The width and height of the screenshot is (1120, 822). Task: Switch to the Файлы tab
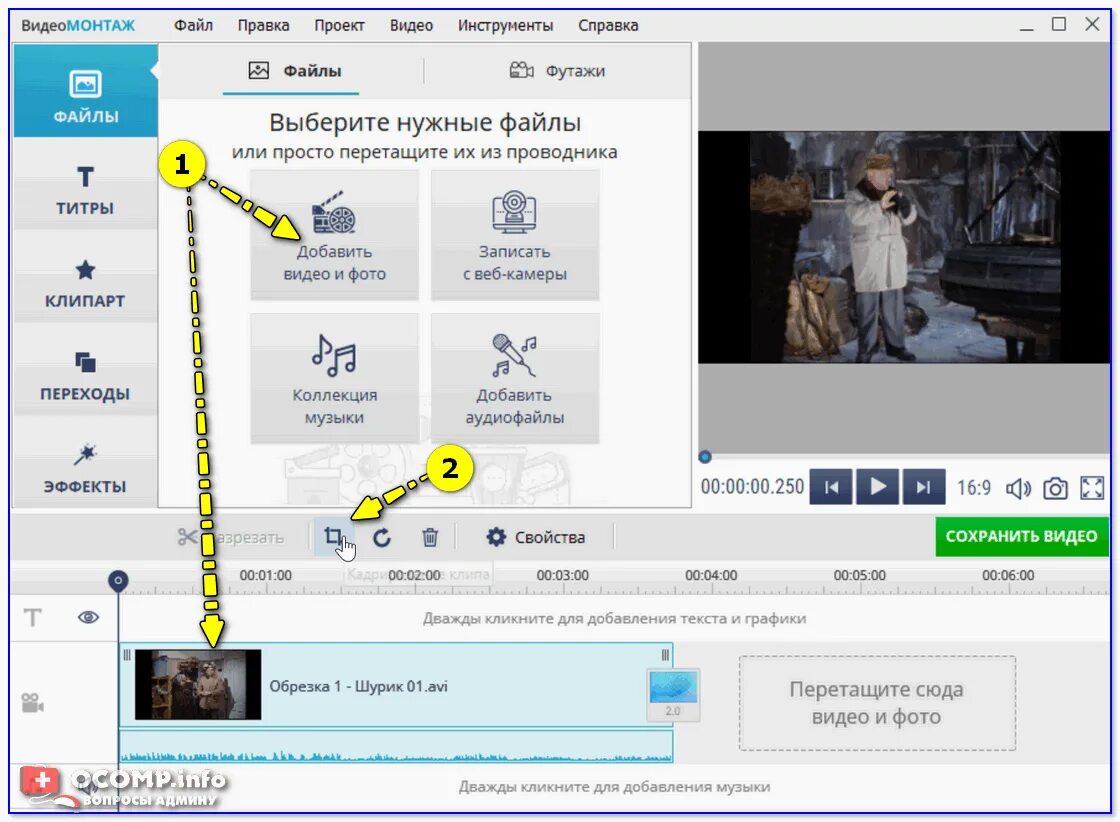click(294, 71)
